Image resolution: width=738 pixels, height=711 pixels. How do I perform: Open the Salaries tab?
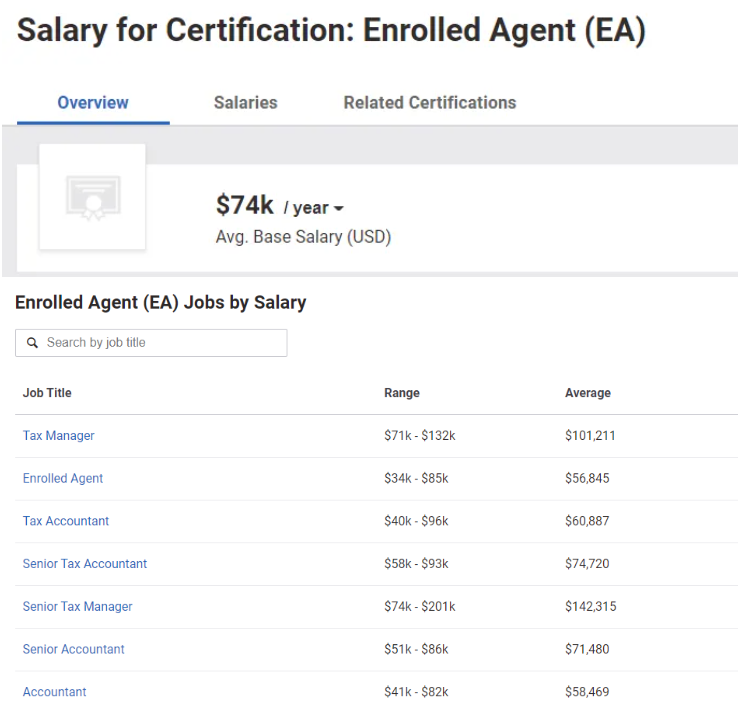tap(245, 102)
